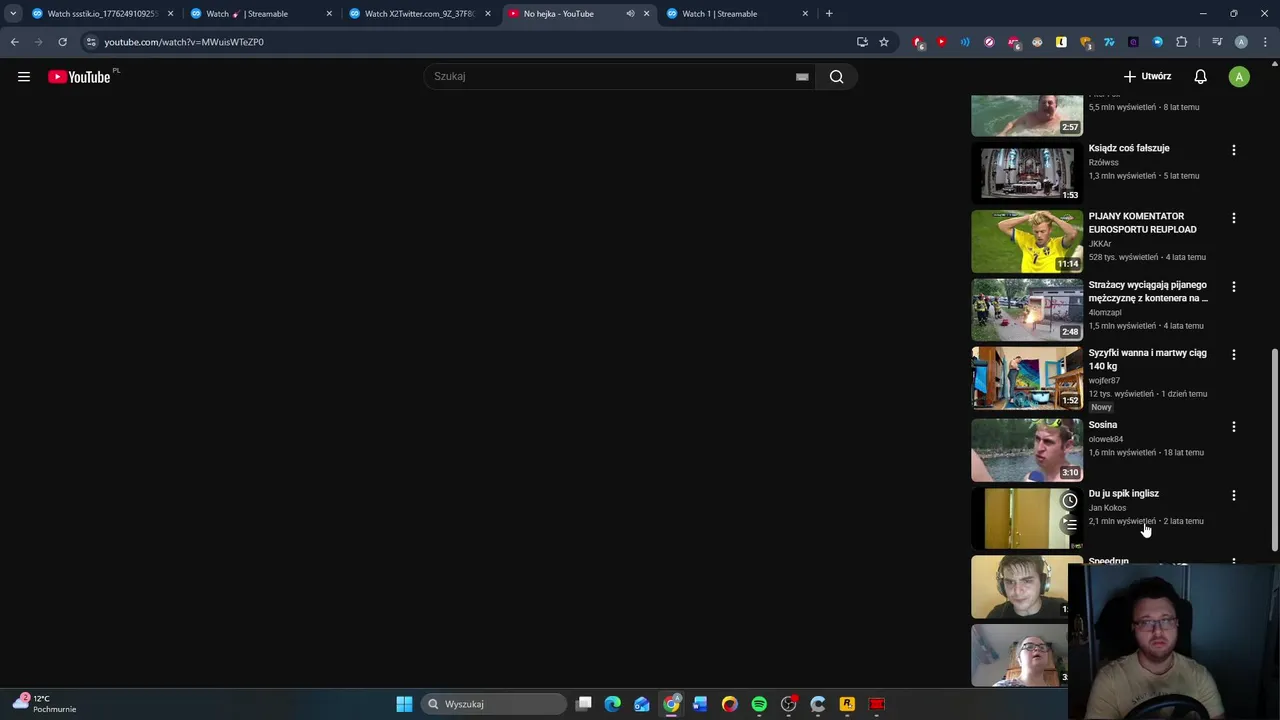Click the YouTube search magnifier button
Screen dimensions: 1280x720
pos(836,77)
